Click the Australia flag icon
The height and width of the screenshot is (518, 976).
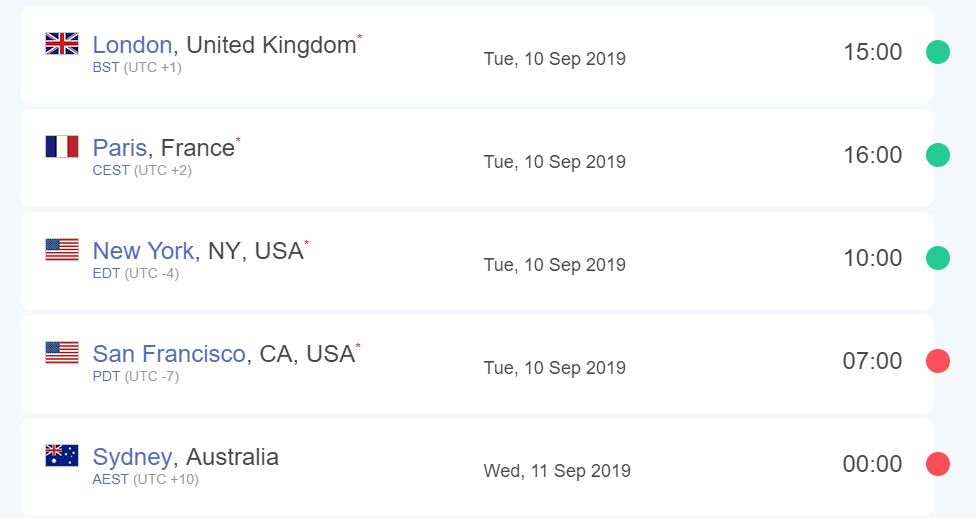[62, 456]
